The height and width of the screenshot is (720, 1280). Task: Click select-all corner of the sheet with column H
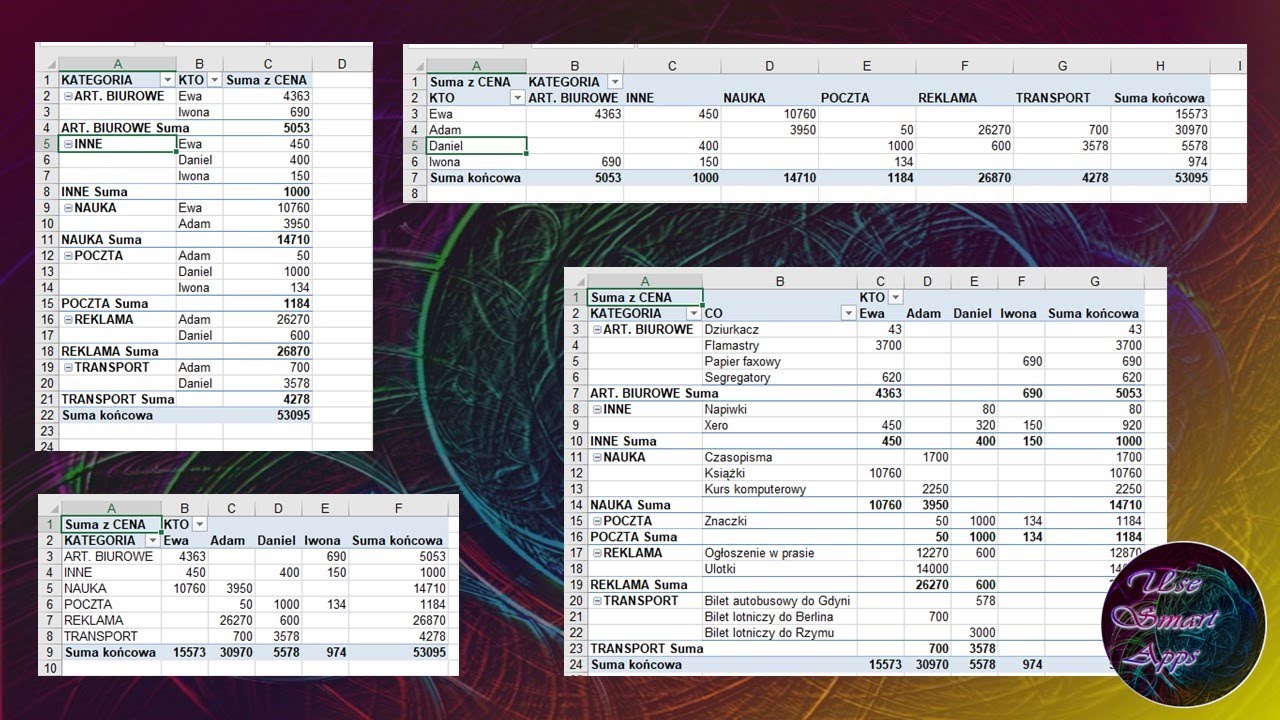tap(416, 66)
